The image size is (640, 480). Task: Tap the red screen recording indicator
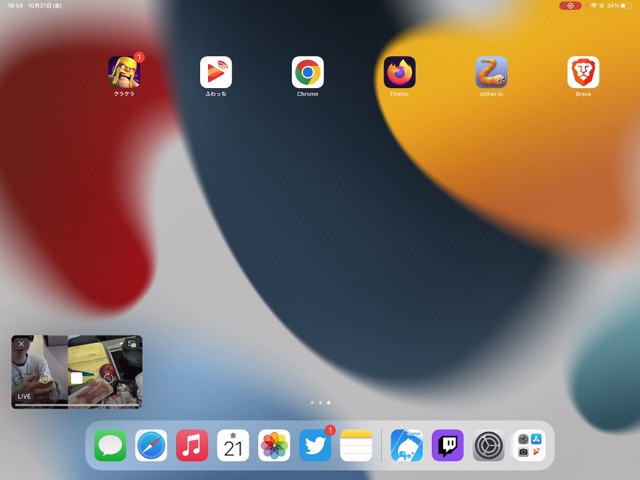[570, 6]
